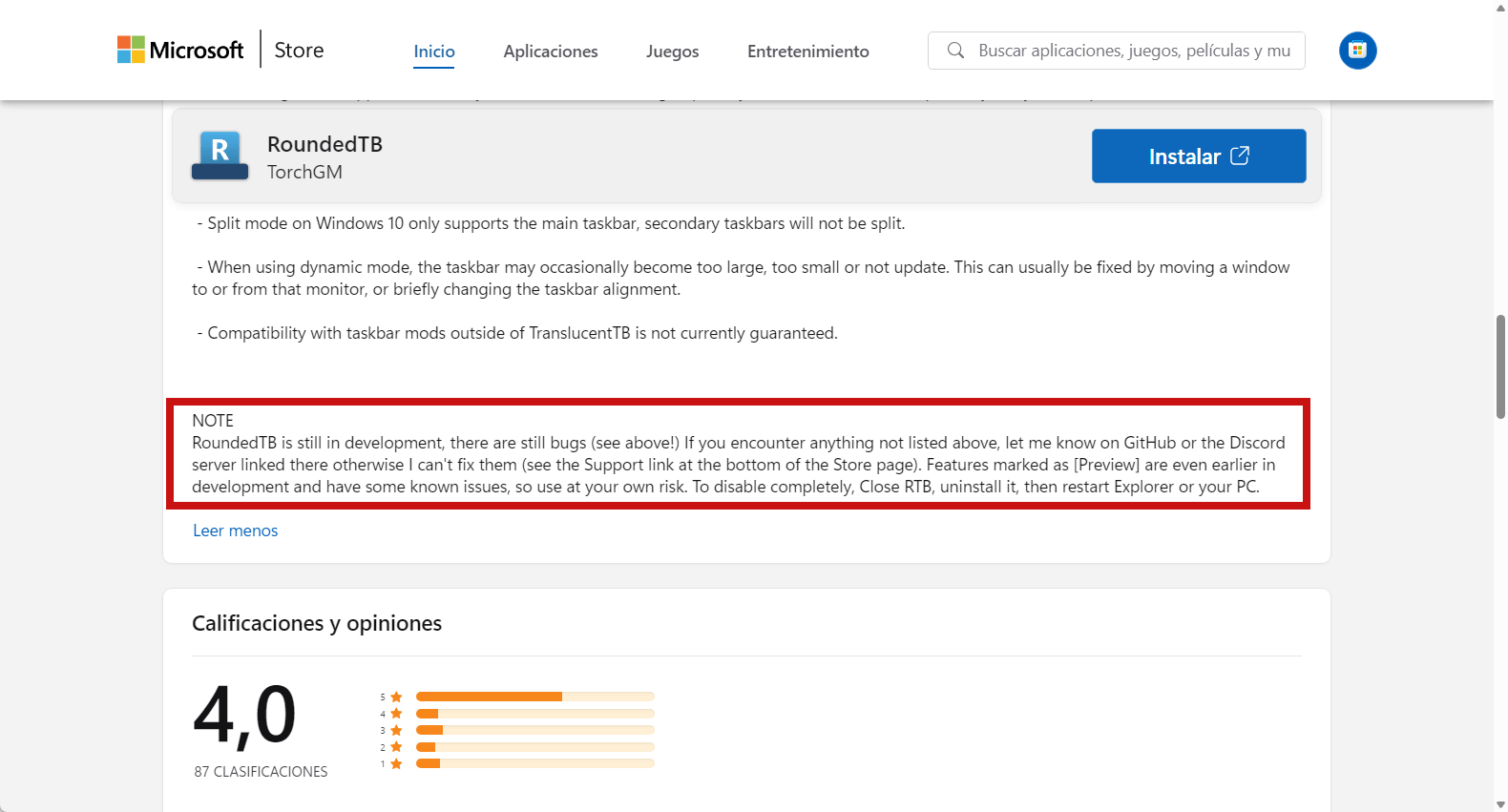Click the RoundedTB app title
The image size is (1508, 812).
(x=325, y=144)
